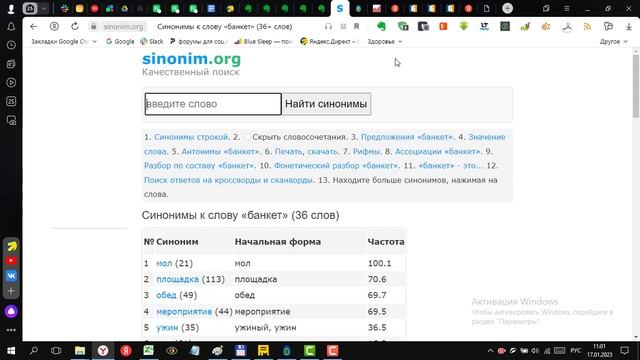Viewport: 640px width, 360px height.
Task: Select the active sinonim.org tab
Action: click(340, 8)
